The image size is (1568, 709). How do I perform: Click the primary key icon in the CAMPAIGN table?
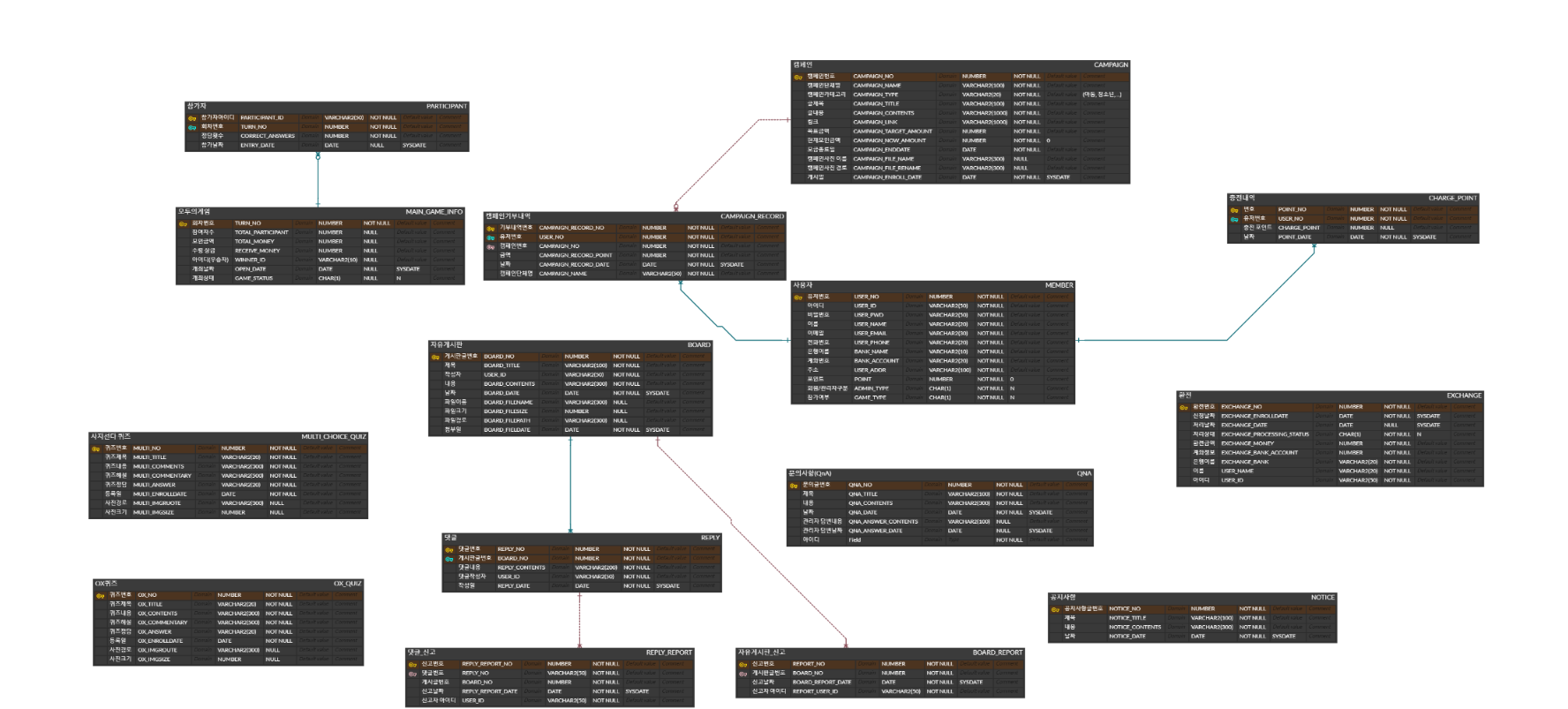798,77
